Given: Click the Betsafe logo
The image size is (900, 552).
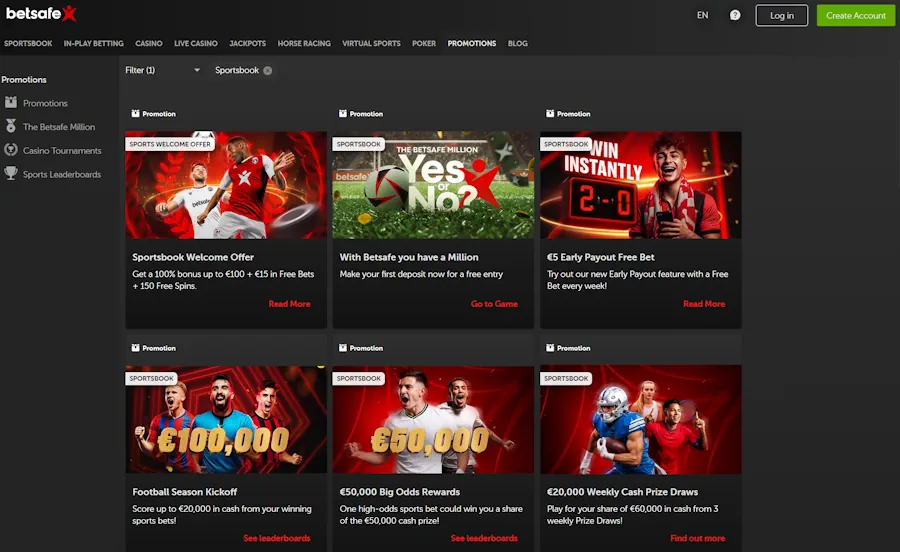Looking at the screenshot, I should click(x=41, y=13).
